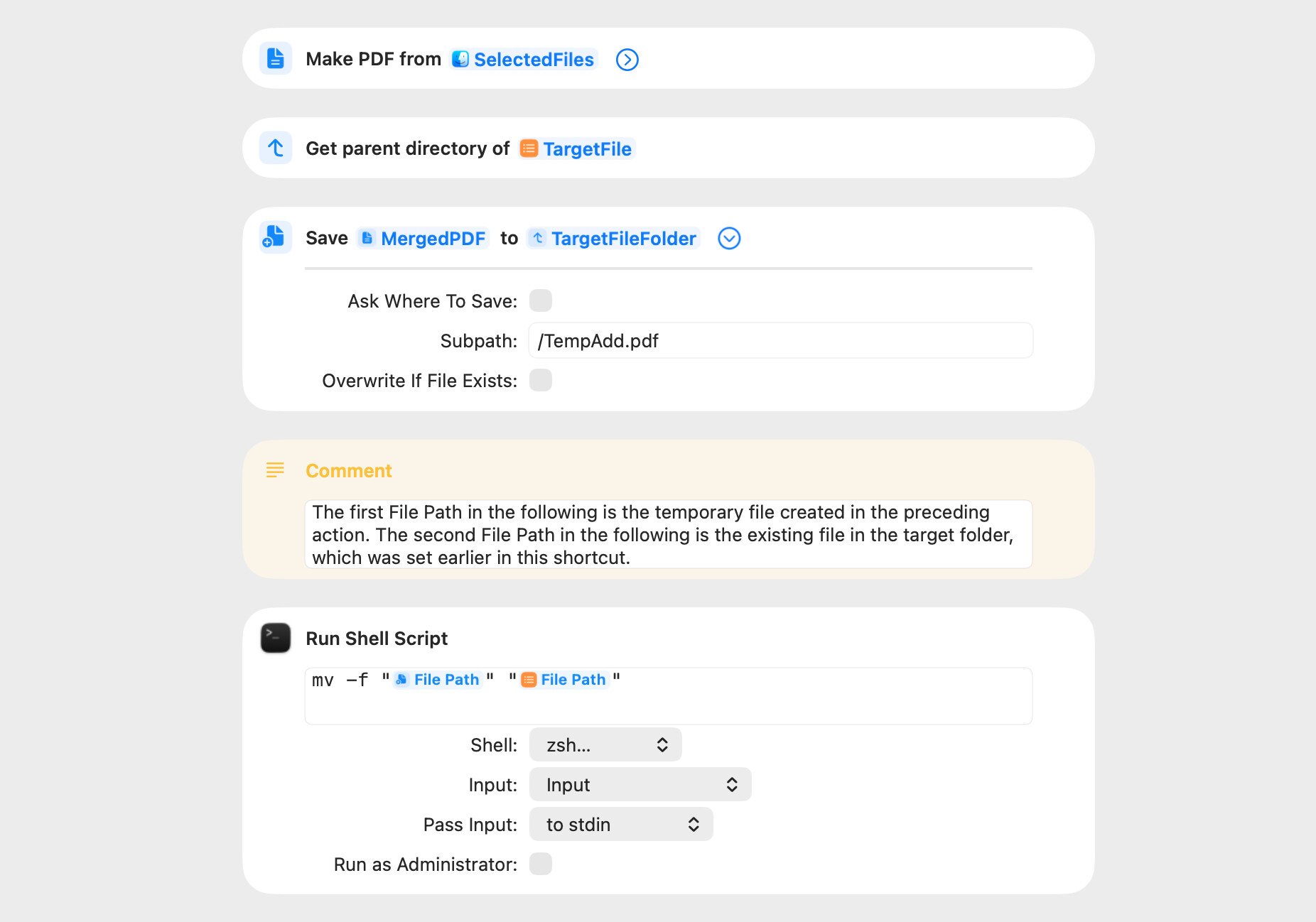Open the Input dropdown menu
The width and height of the screenshot is (1316, 922).
point(640,785)
